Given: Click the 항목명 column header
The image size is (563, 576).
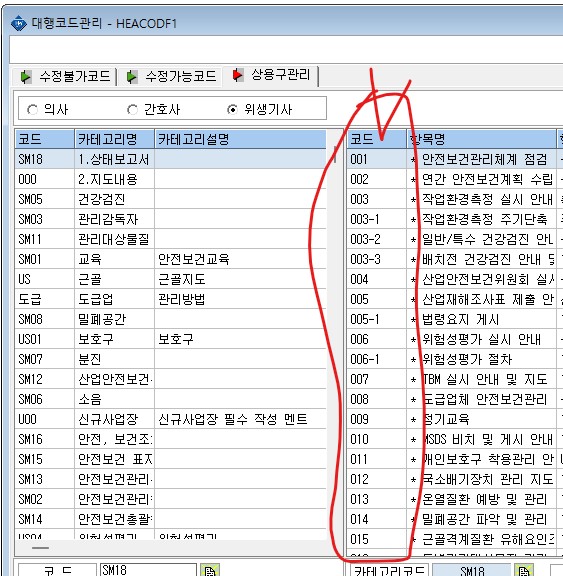Looking at the screenshot, I should [481, 139].
